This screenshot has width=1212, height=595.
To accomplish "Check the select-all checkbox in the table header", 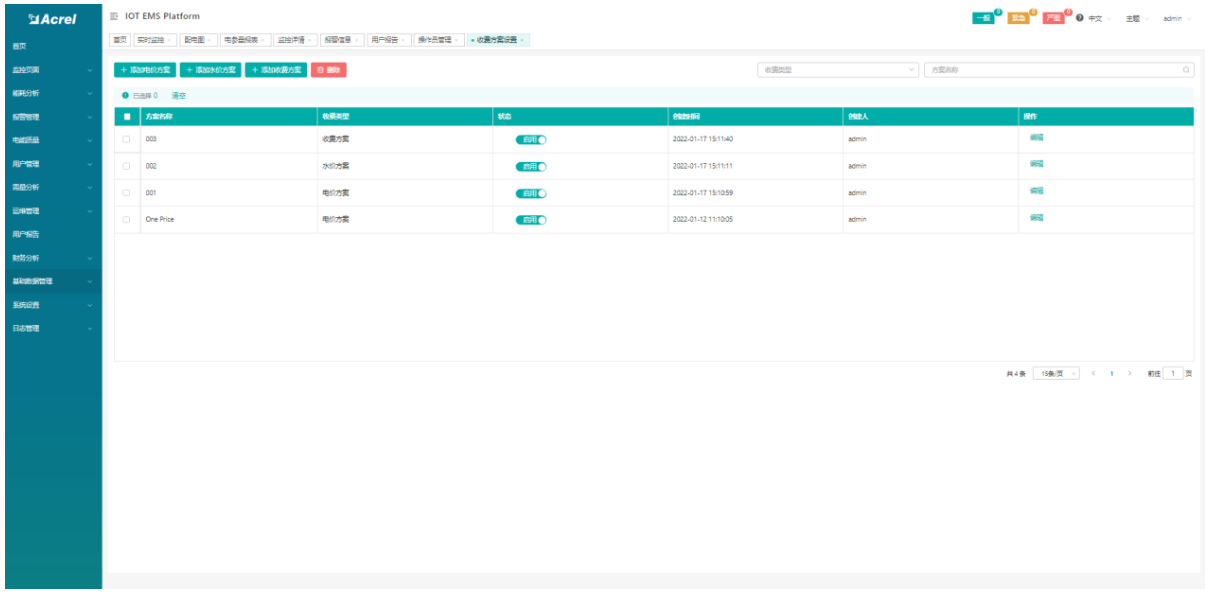I will (x=126, y=117).
